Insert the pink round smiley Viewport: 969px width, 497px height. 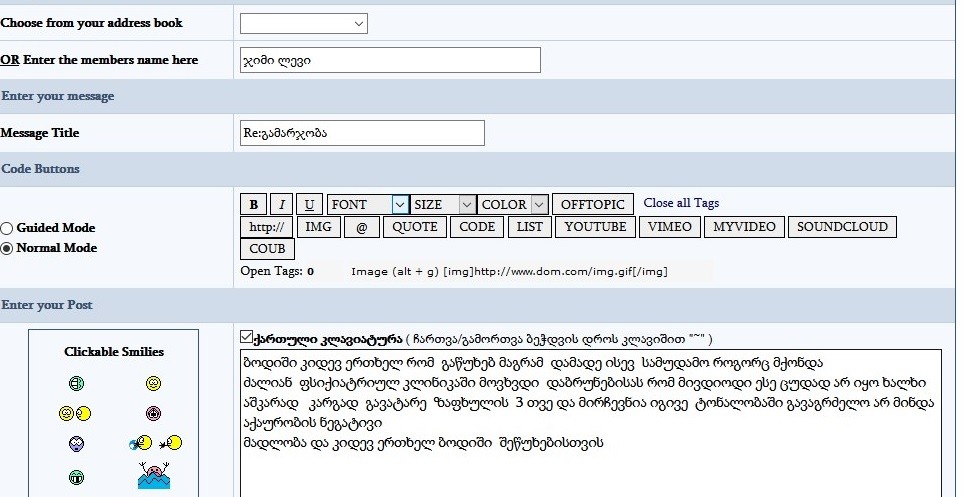(153, 413)
